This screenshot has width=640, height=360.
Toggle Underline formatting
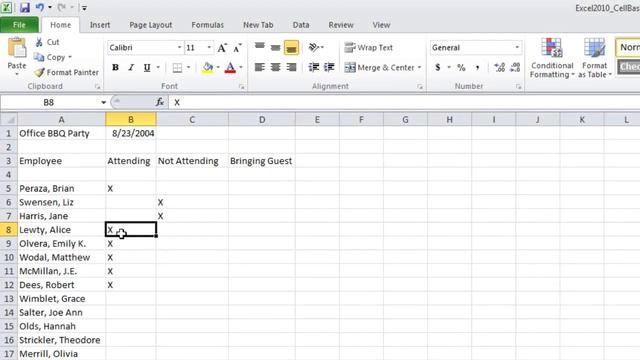click(x=147, y=67)
